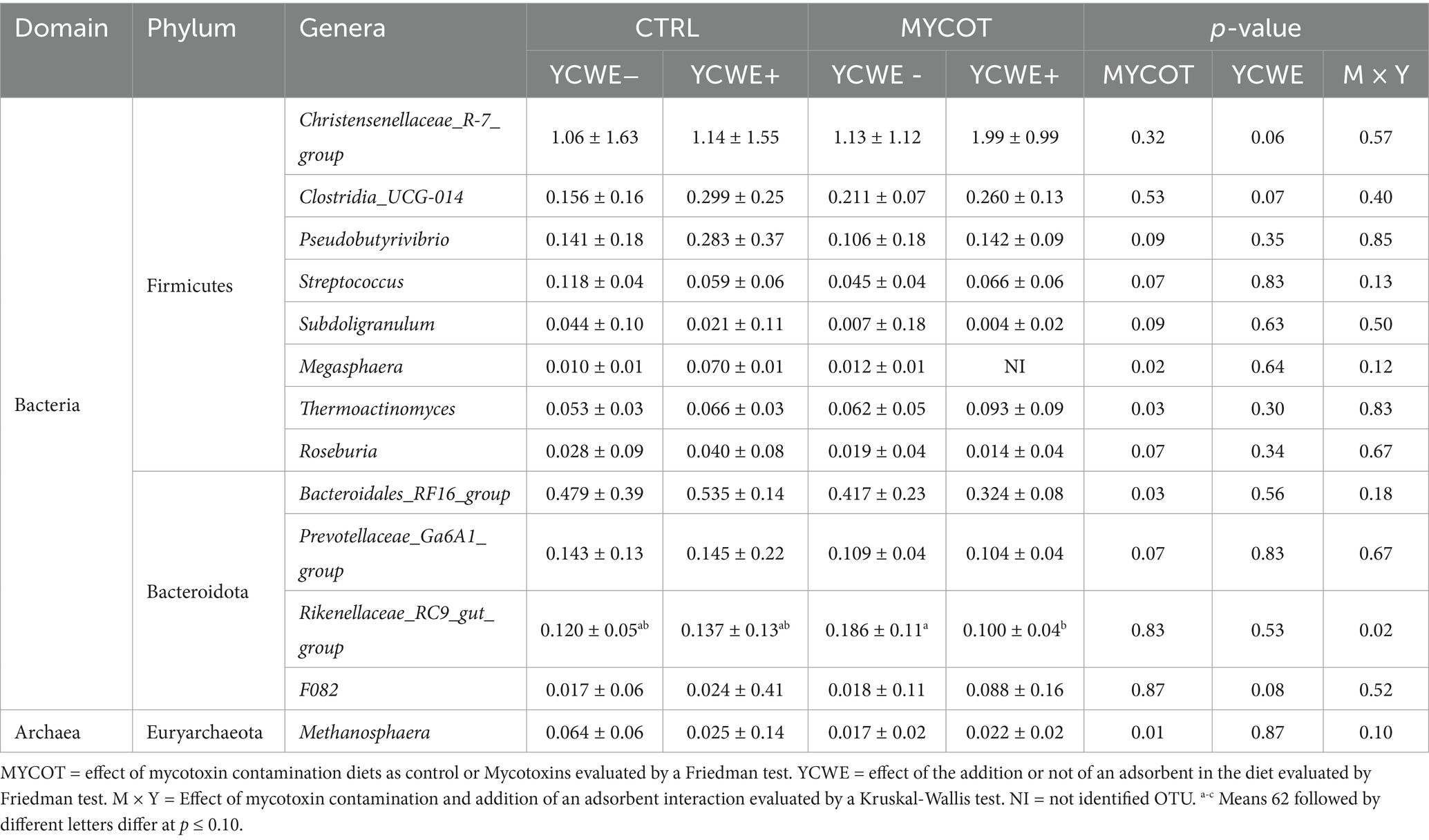This screenshot has width=1429, height=840.
Task: Select the MYCOT group header above YCWE columns
Action: pyautogui.click(x=945, y=28)
